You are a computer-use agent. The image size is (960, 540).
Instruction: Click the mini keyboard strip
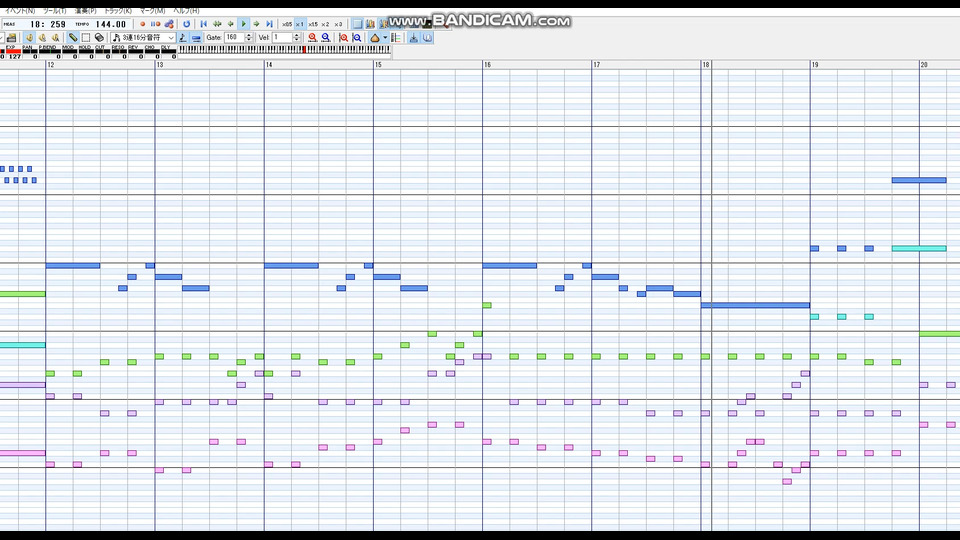coord(284,50)
